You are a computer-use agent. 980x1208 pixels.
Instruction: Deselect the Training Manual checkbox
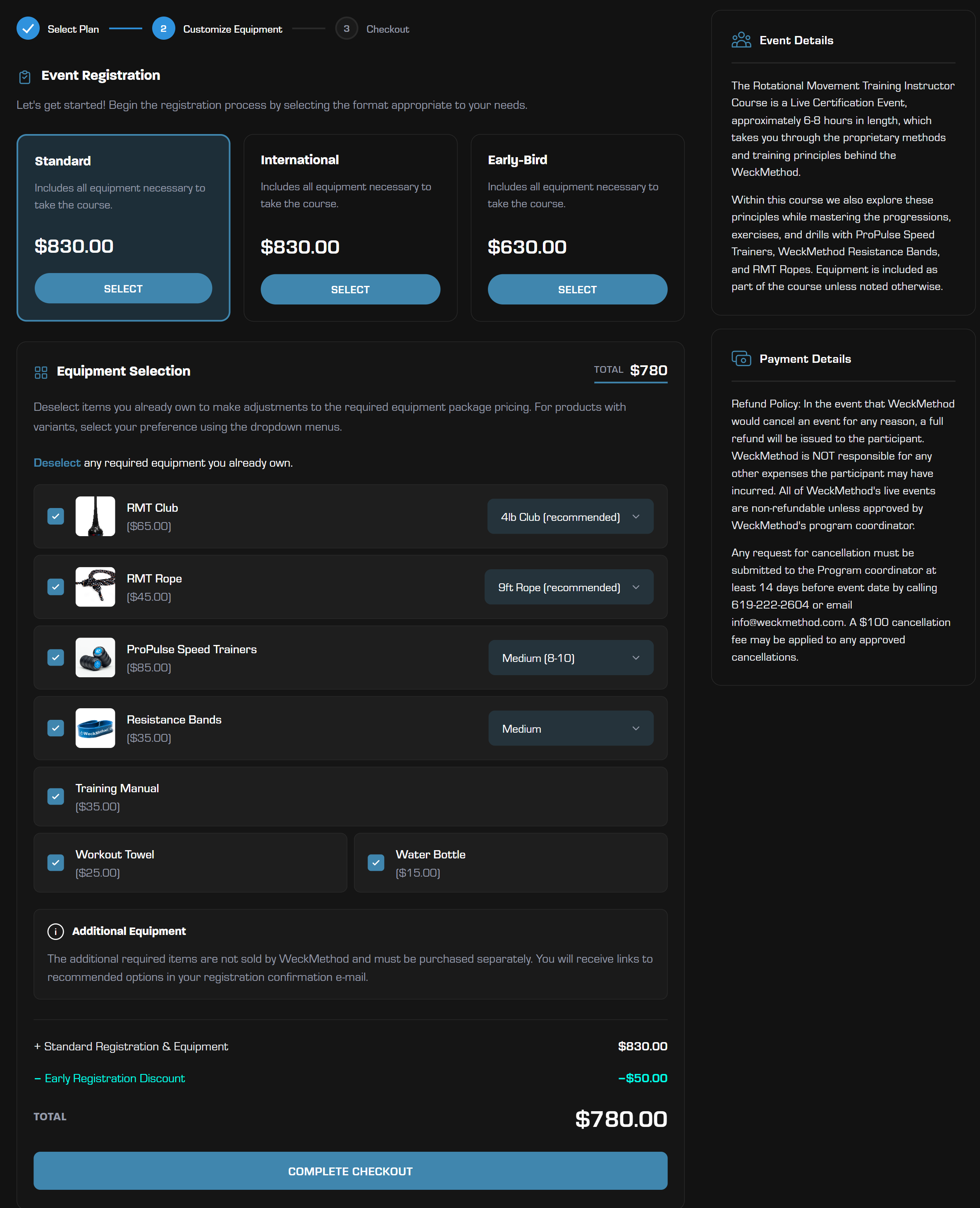pyautogui.click(x=55, y=796)
